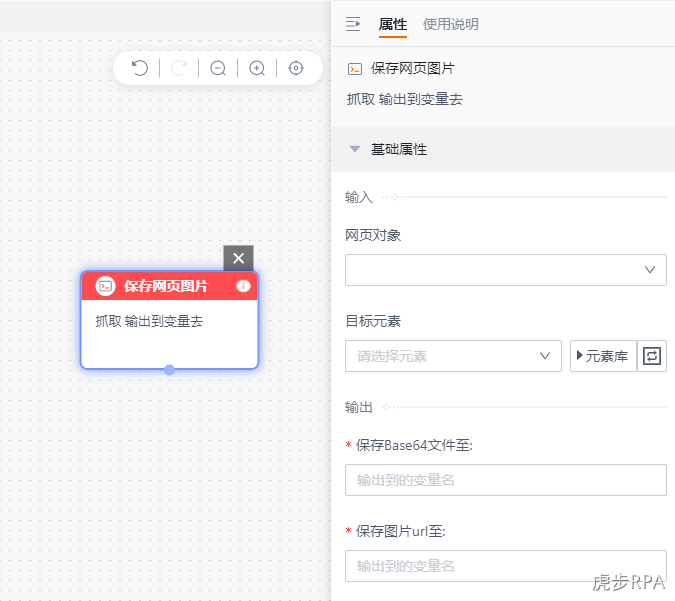
Task: Click the terminal icon on the node header
Action: pyautogui.click(x=105, y=286)
